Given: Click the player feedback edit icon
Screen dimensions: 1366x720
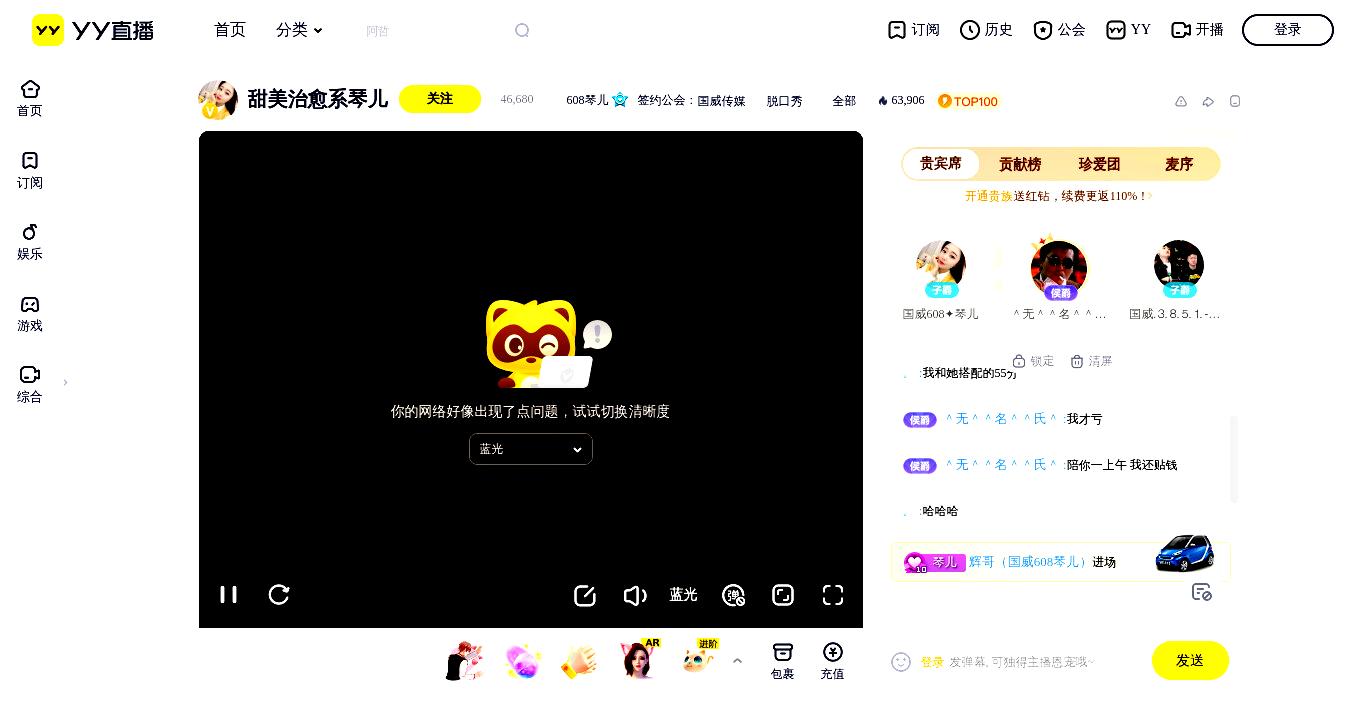Looking at the screenshot, I should [585, 596].
